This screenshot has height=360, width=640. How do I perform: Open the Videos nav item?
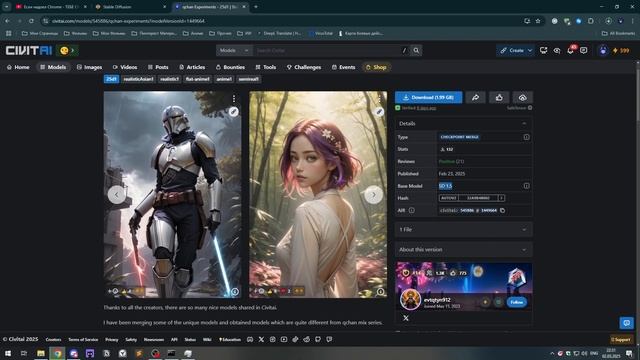point(125,67)
